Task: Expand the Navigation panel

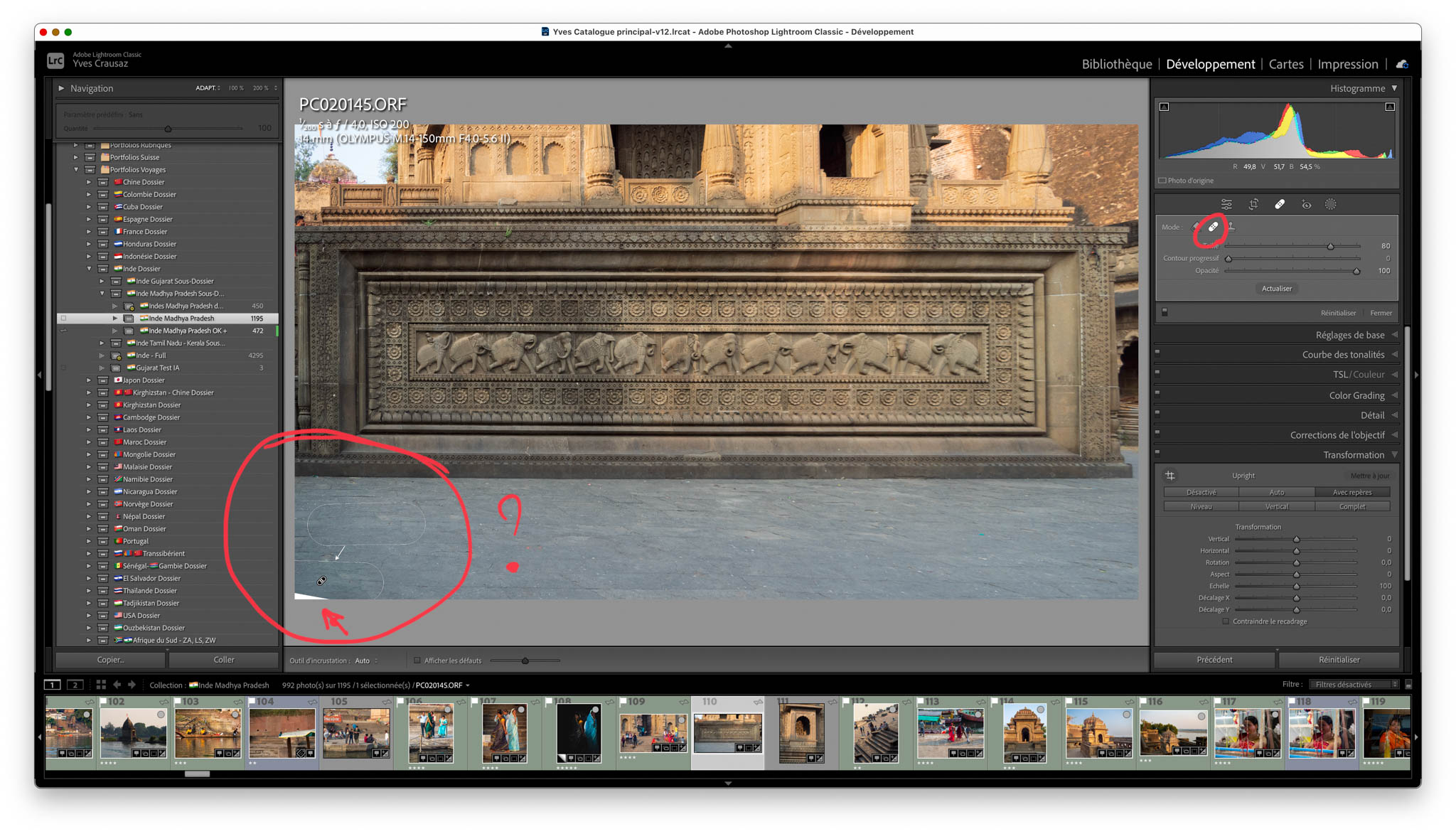Action: pyautogui.click(x=63, y=88)
